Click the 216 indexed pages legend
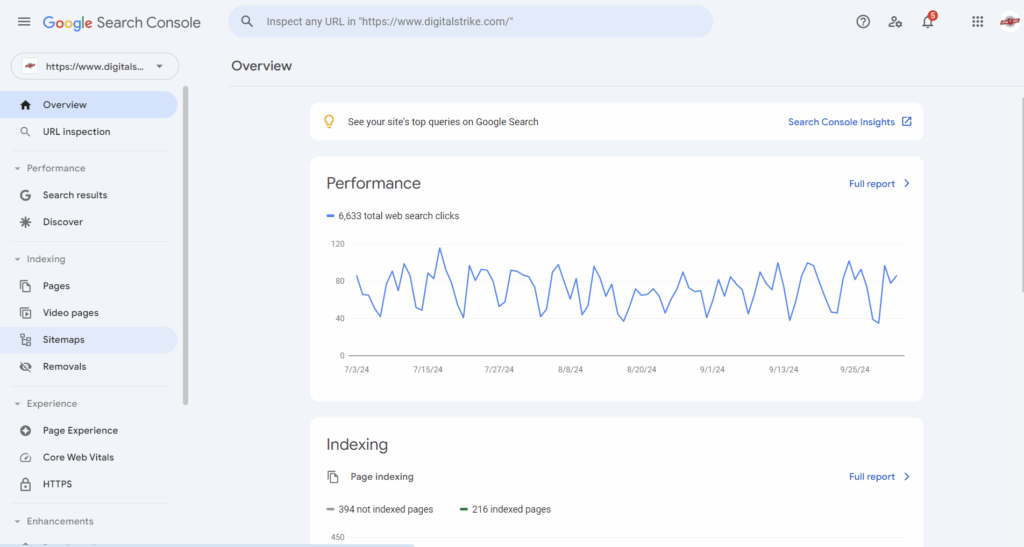Screen dimensions: 1024x547 pos(505,510)
